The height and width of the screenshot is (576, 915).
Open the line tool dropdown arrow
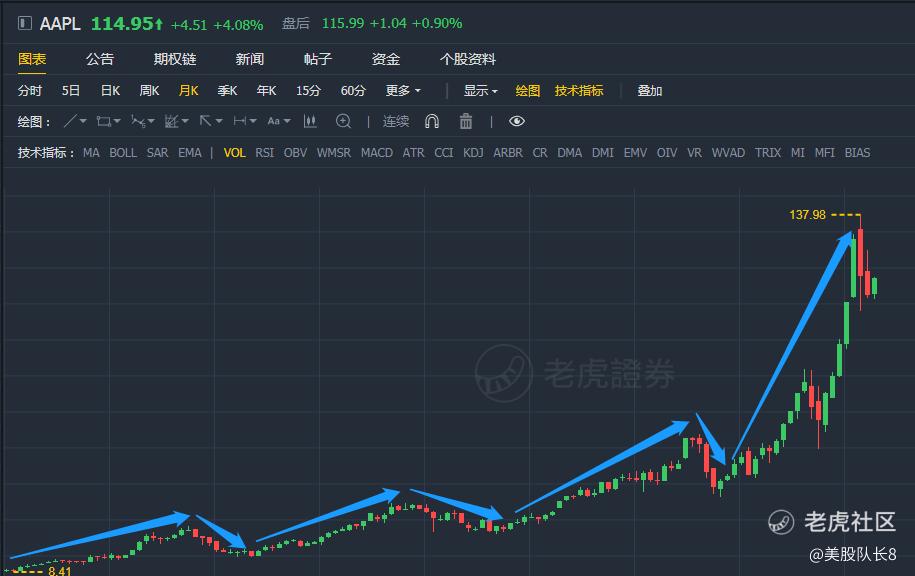click(x=83, y=121)
